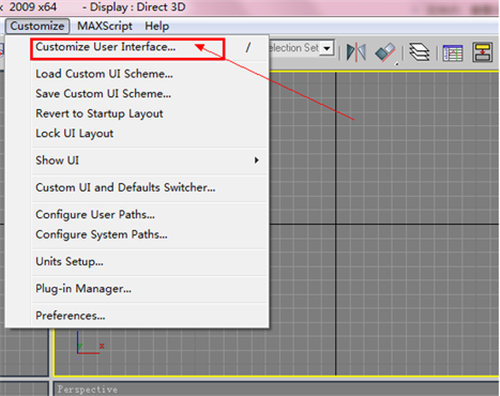Expand the Show UI submenu arrow
The image size is (500, 396).
pyautogui.click(x=256, y=160)
